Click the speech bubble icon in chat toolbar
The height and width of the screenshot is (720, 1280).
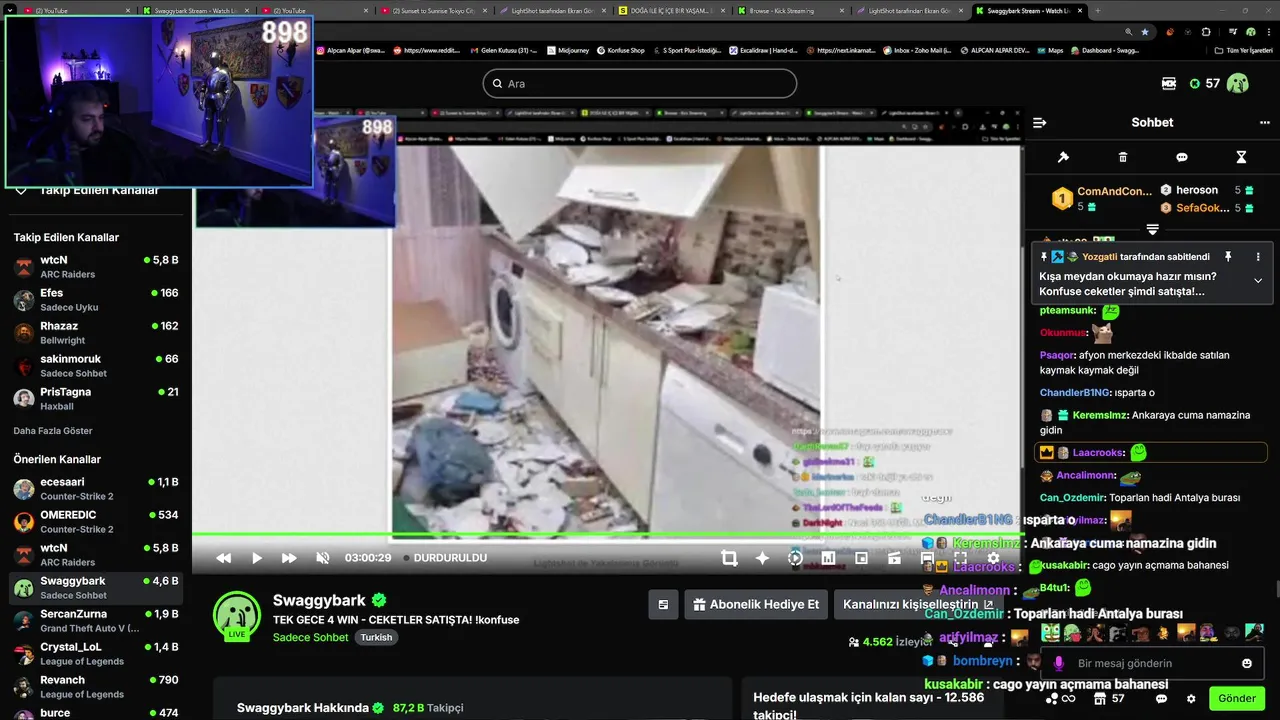point(1182,157)
